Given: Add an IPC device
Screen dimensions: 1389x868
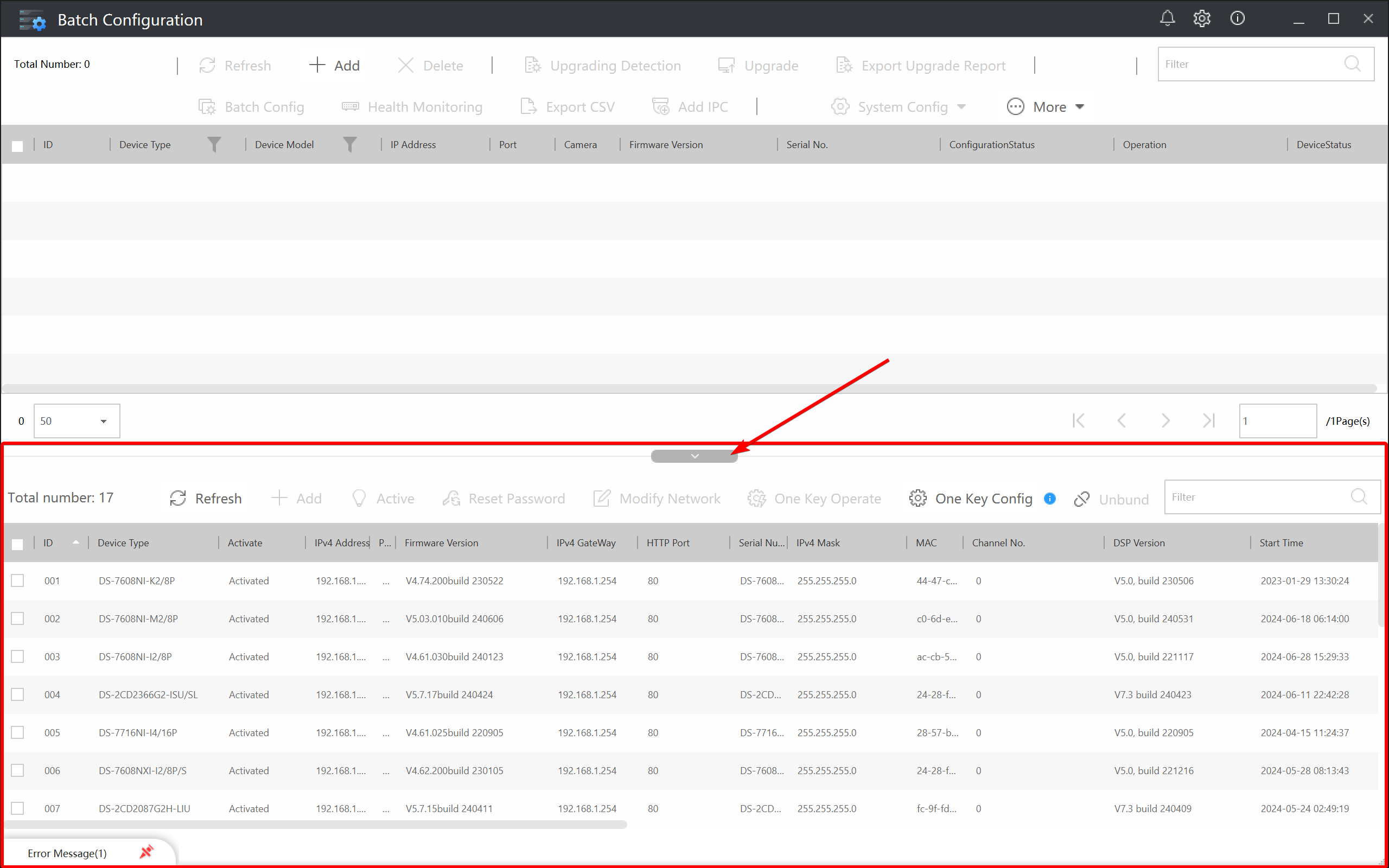Looking at the screenshot, I should coord(690,106).
